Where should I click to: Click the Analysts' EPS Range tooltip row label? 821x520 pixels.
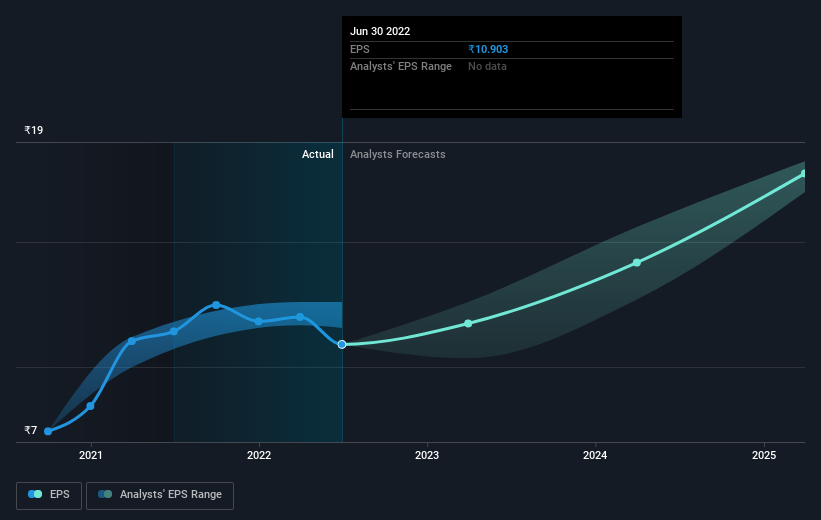pos(401,67)
